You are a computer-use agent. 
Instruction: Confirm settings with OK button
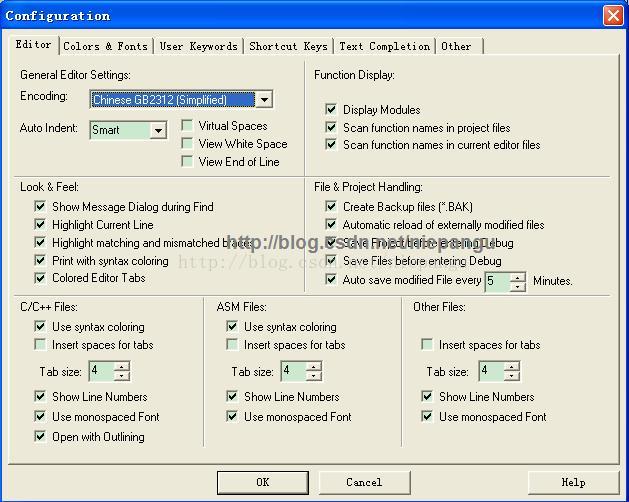pos(263,482)
